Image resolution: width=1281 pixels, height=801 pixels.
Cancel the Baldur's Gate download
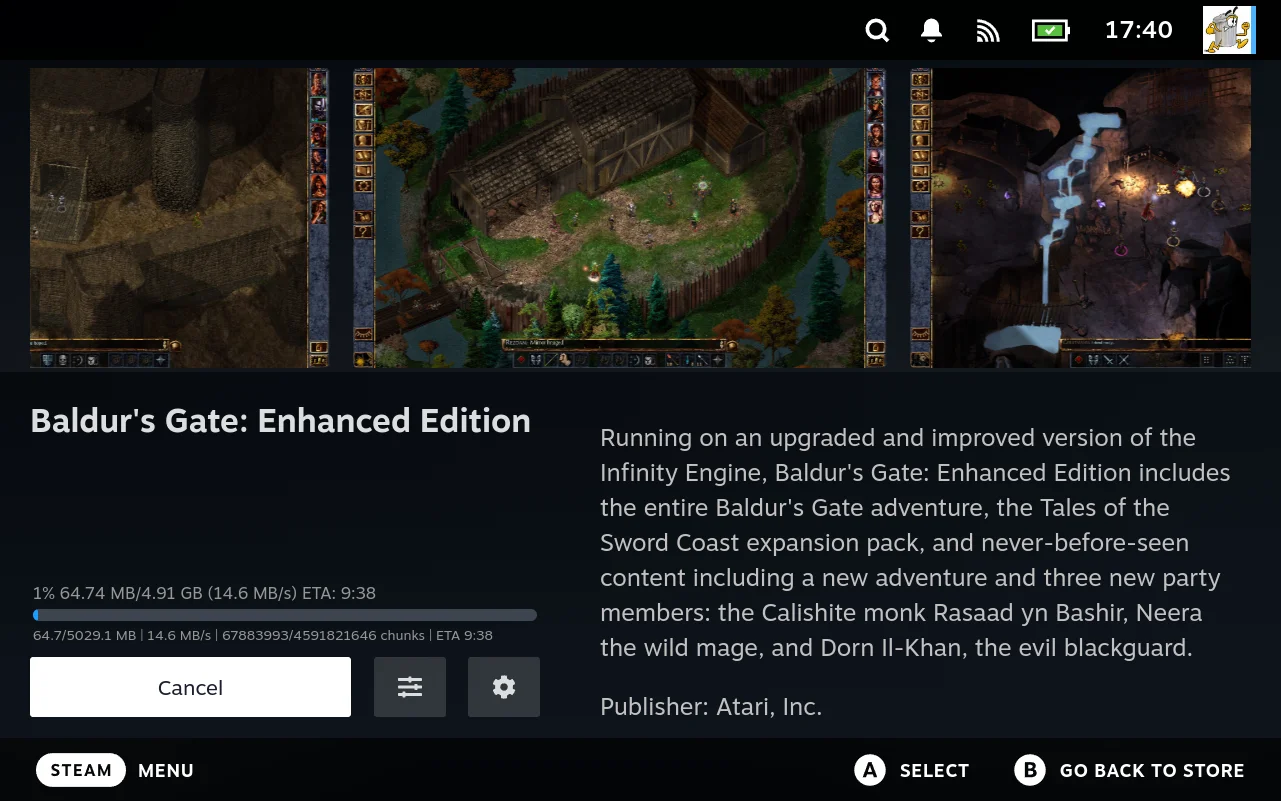(x=190, y=687)
